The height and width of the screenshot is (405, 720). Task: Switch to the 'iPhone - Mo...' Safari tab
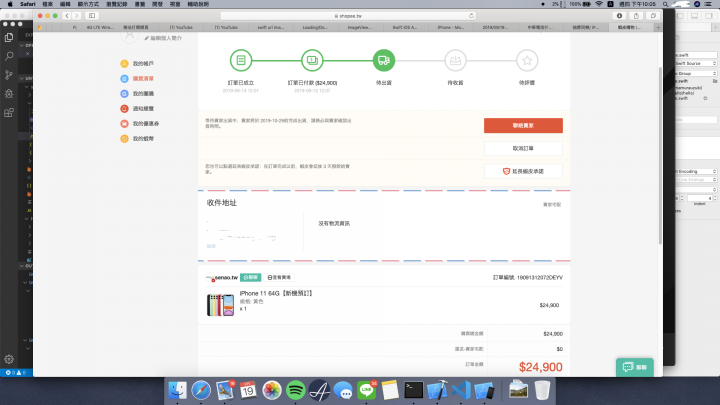(x=450, y=28)
